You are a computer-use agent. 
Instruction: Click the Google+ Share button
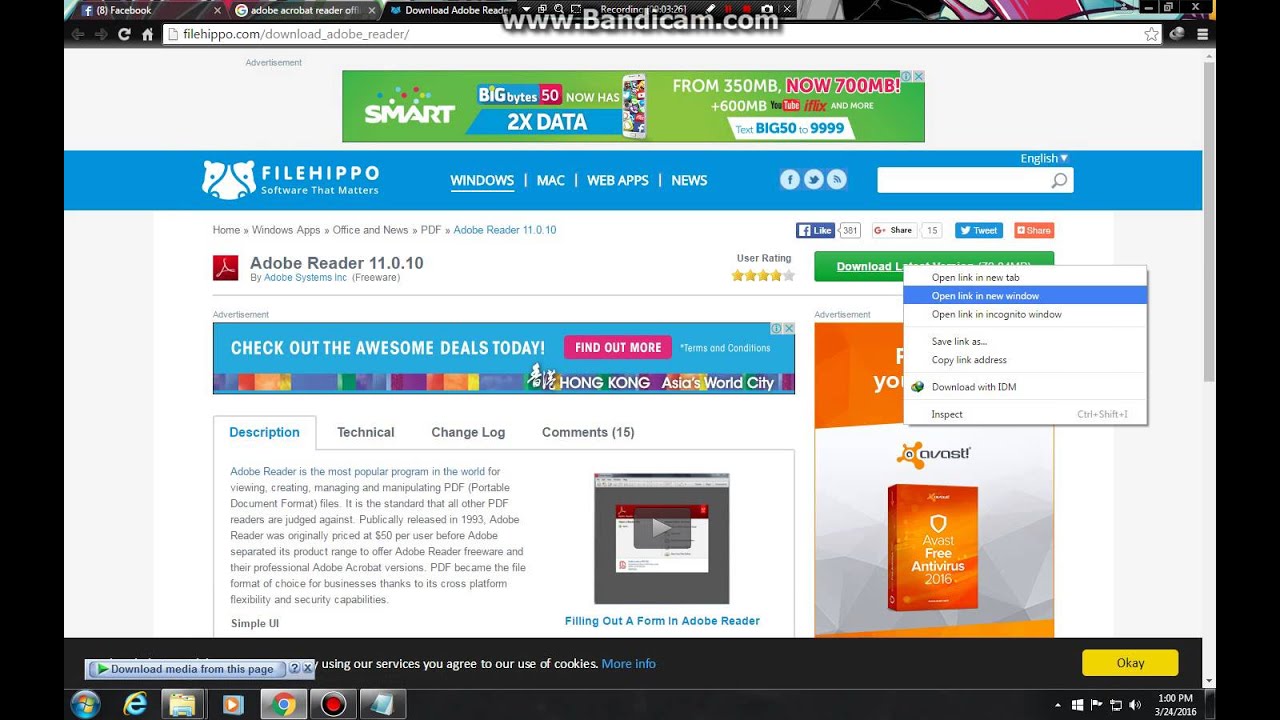(893, 230)
